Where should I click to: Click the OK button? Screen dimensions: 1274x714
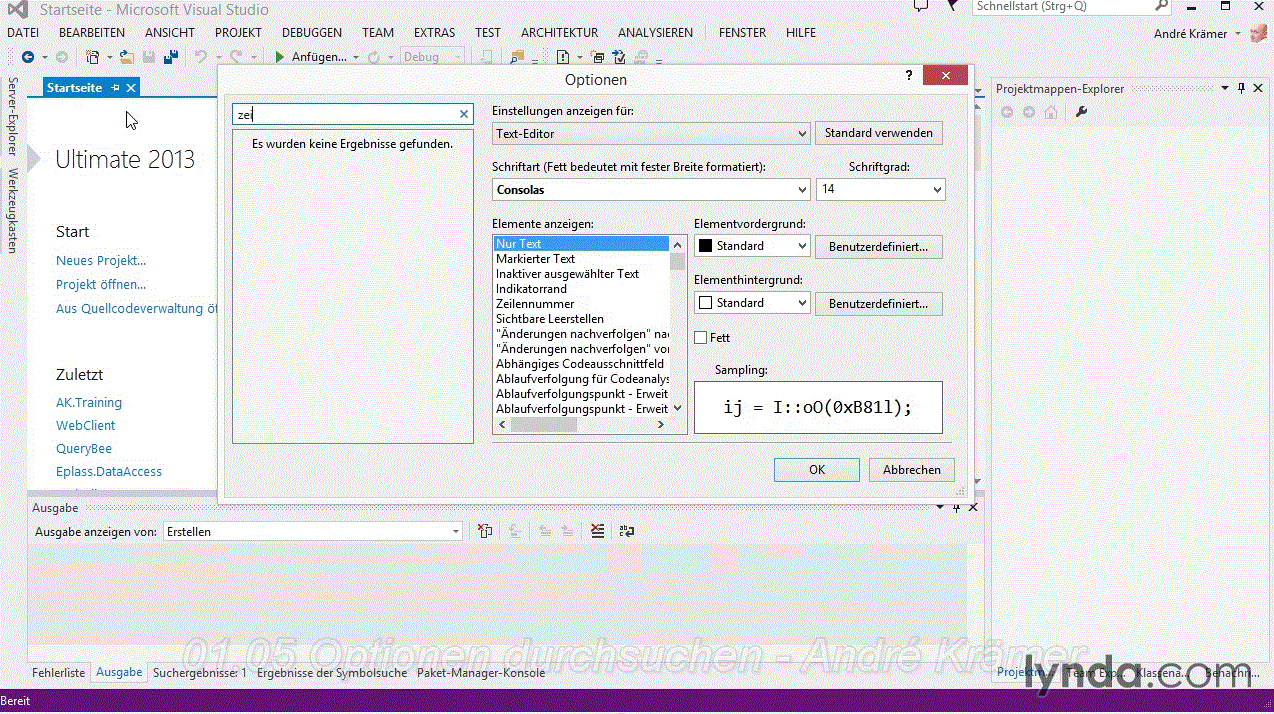coord(817,470)
